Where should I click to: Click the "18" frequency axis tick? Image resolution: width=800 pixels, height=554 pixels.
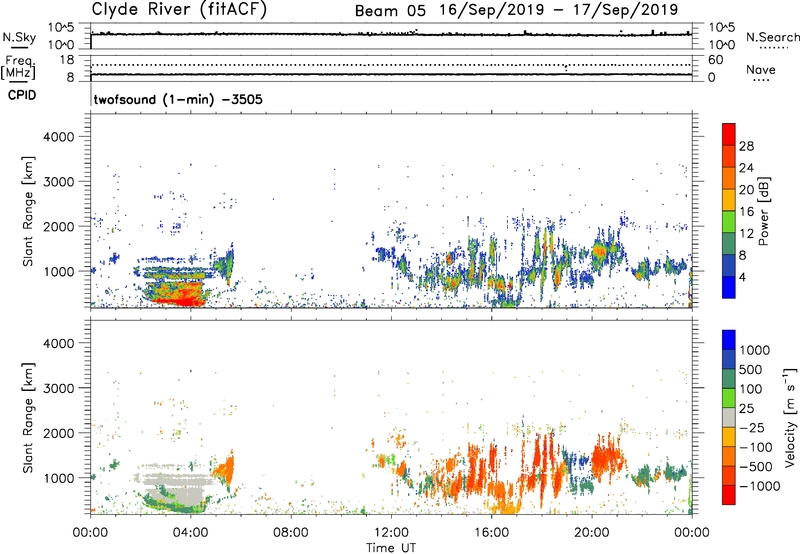tap(67, 60)
